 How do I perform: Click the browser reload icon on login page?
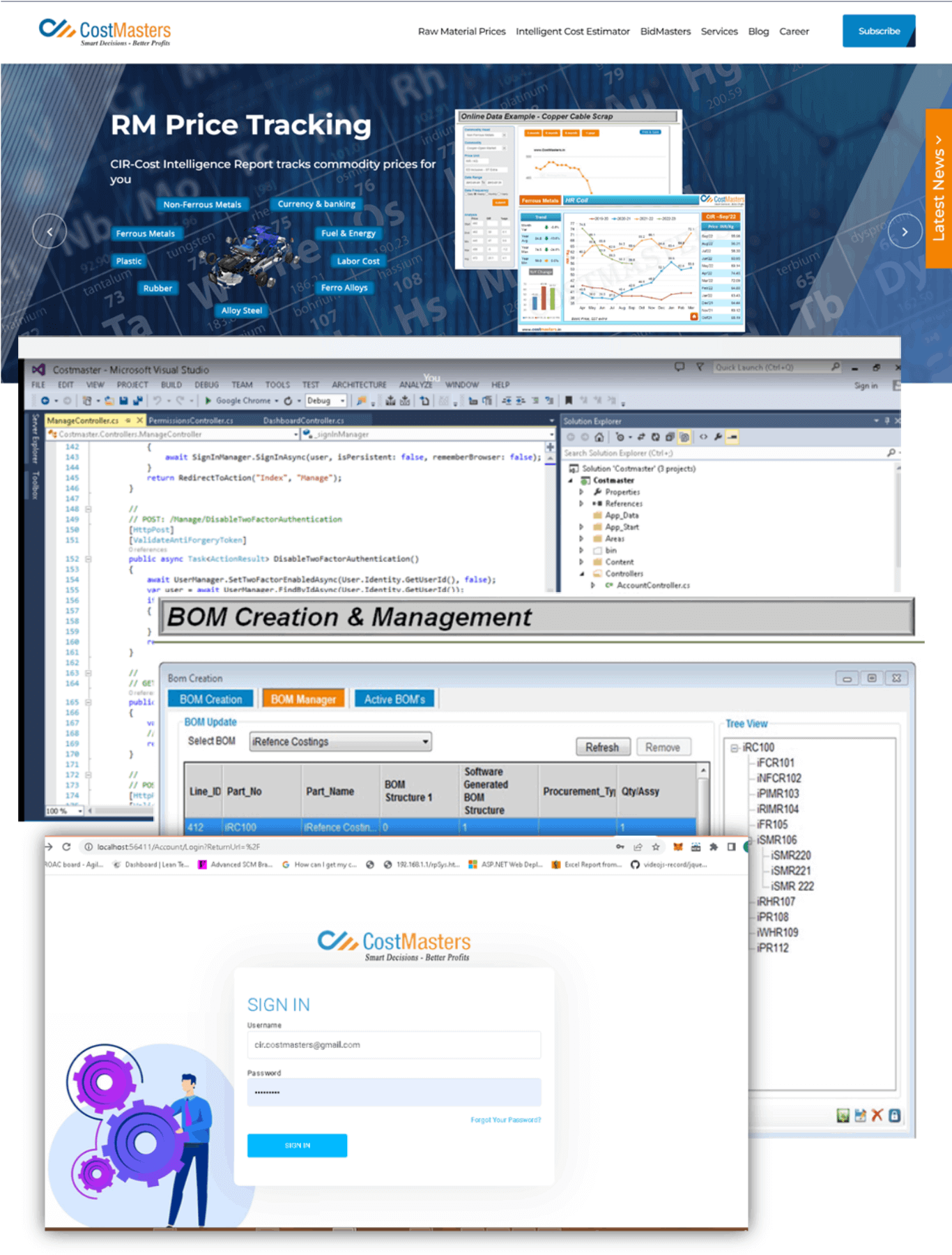coord(66,846)
